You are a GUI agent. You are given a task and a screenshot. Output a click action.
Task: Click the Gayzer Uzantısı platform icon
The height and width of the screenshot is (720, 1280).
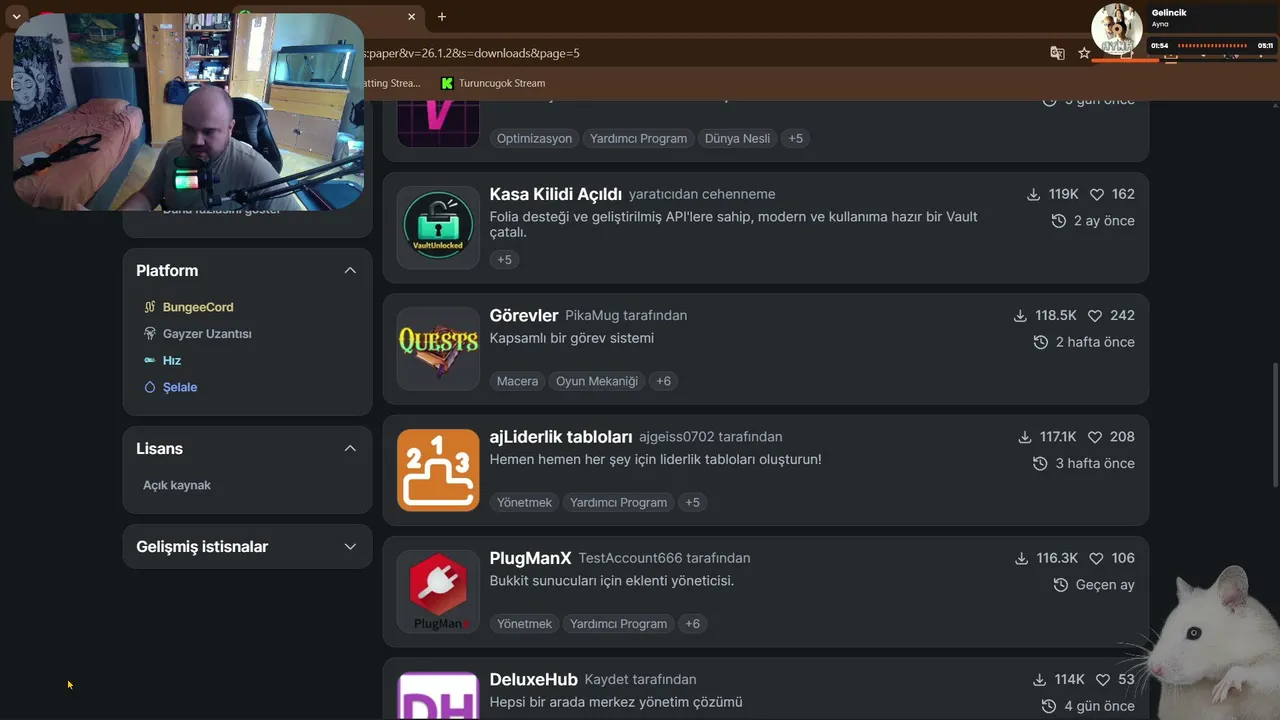(x=150, y=334)
